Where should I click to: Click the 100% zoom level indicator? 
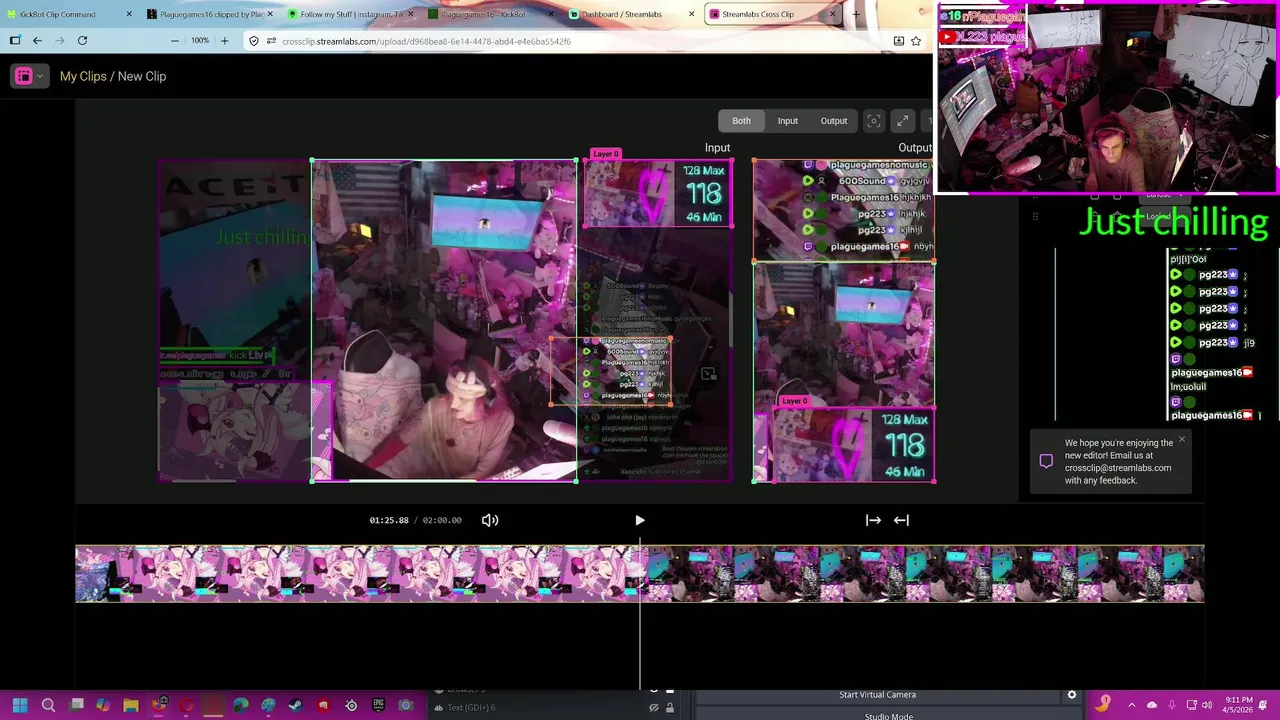point(200,40)
